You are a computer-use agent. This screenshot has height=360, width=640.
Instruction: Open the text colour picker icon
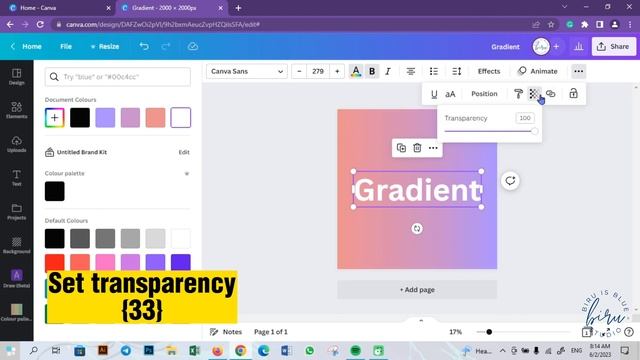pos(356,71)
